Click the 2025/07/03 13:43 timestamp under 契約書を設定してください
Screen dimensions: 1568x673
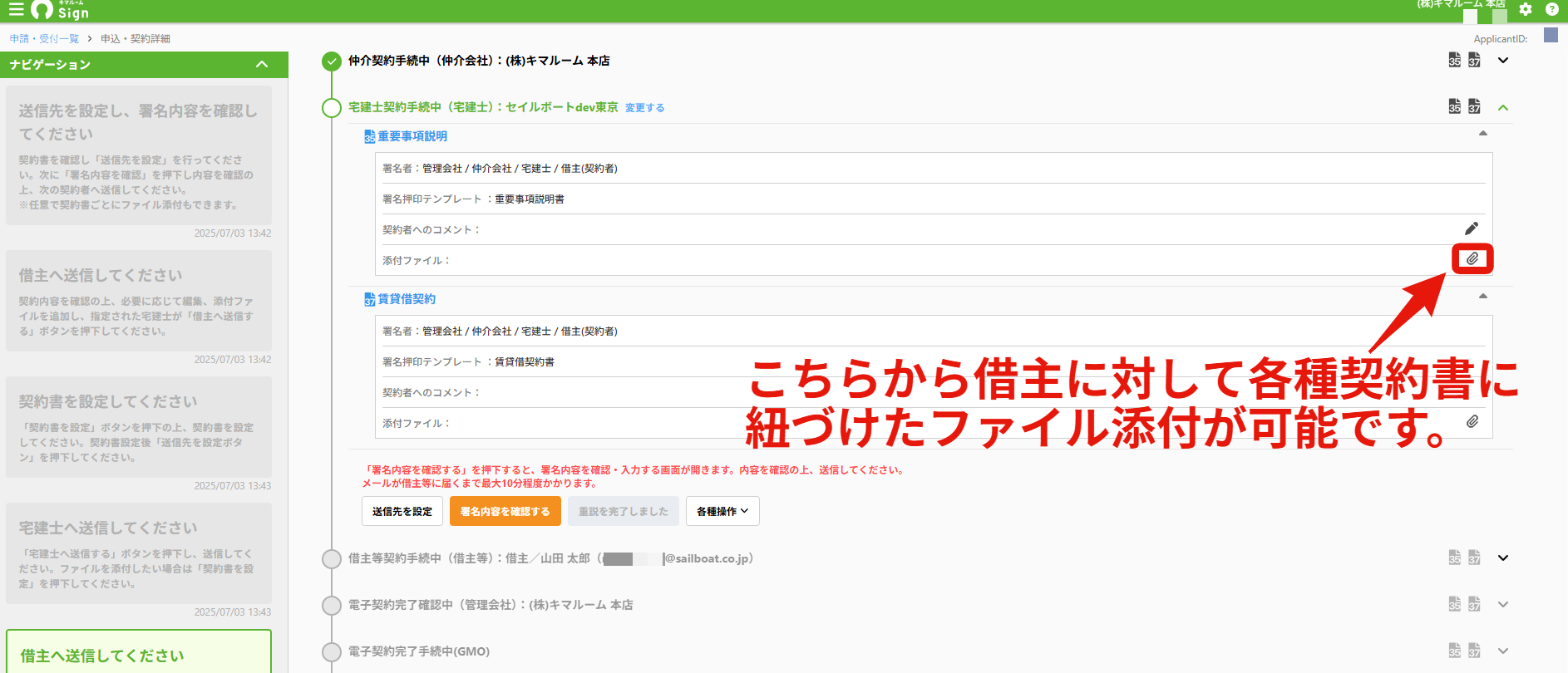[x=233, y=486]
